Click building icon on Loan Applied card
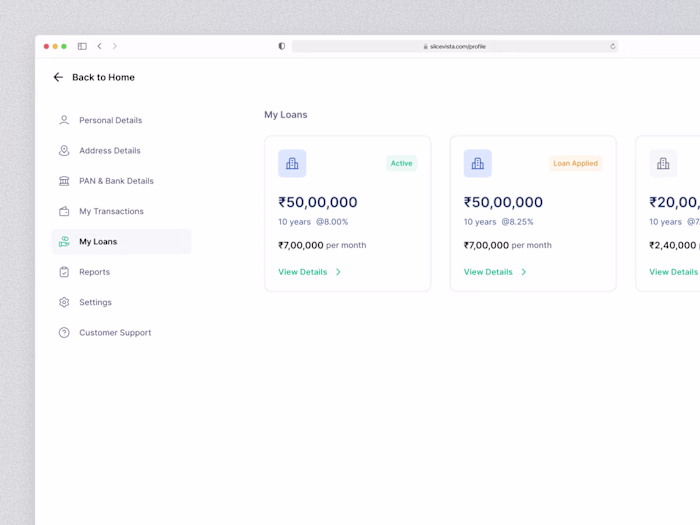Viewport: 700px width, 525px height. tap(478, 163)
